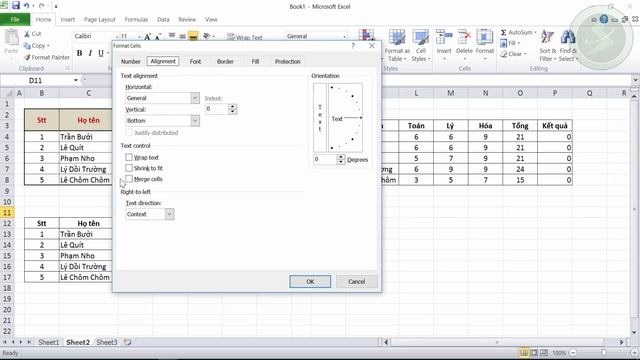Click the AutoSum sigma icon
Screen dimensions: 640x360
pyautogui.click(x=504, y=32)
